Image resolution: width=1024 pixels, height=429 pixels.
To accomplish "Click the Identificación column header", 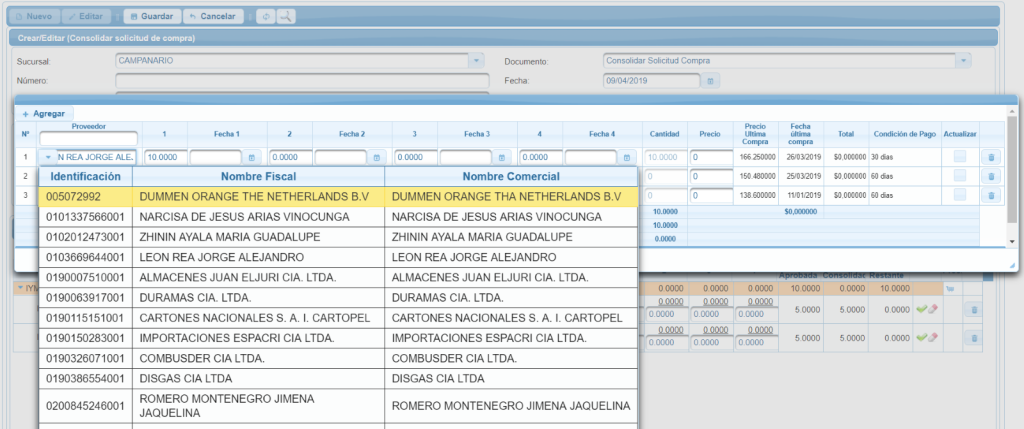I will tap(86, 176).
